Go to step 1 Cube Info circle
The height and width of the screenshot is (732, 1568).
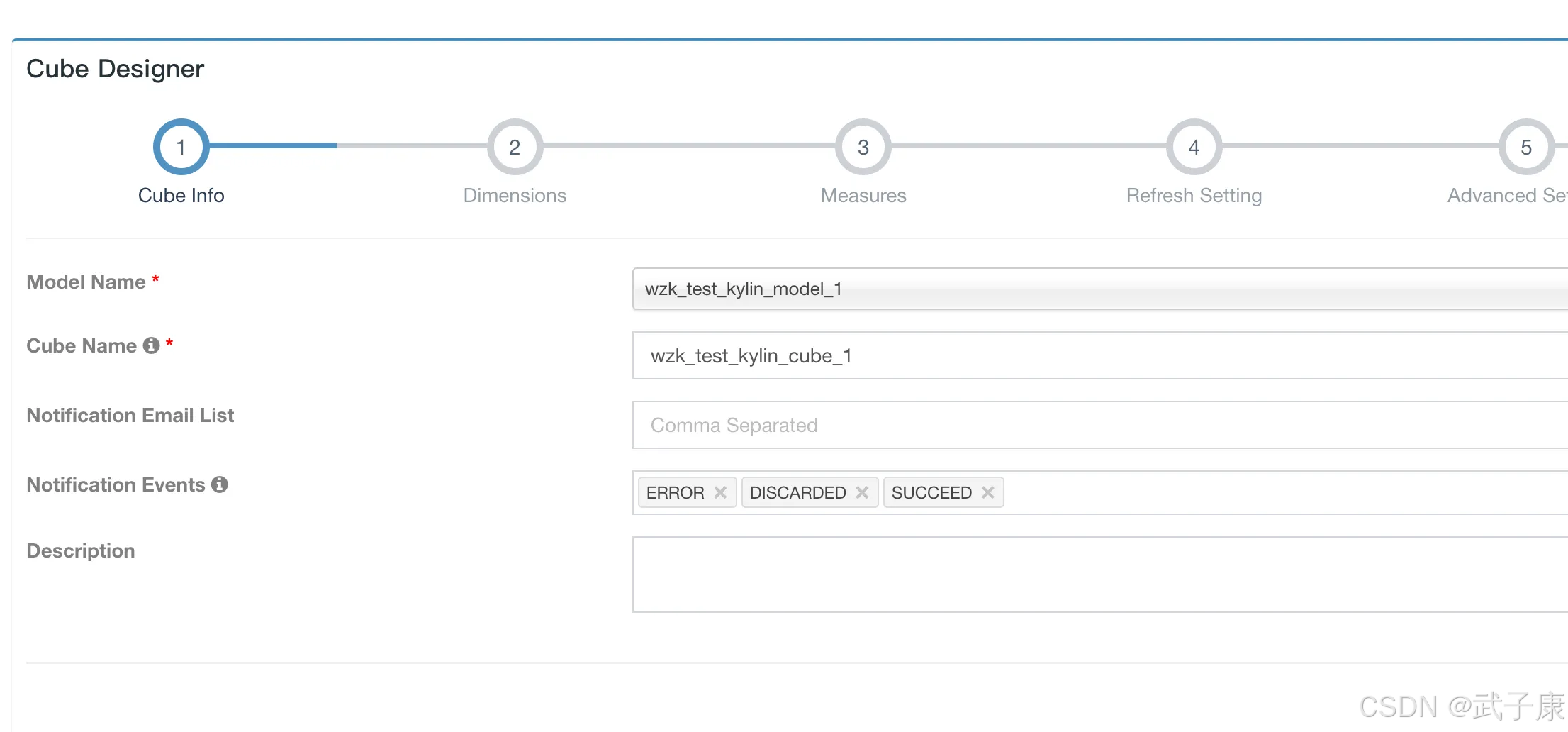[x=181, y=147]
